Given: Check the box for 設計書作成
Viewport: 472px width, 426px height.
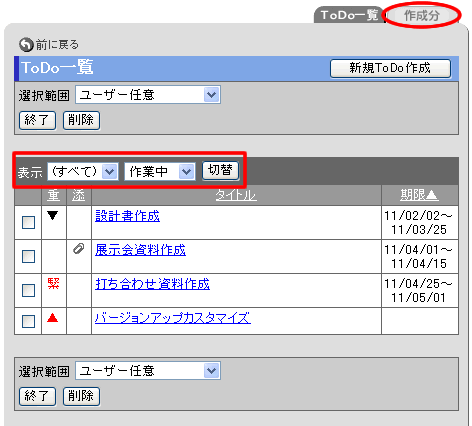Looking at the screenshot, I should [x=28, y=222].
